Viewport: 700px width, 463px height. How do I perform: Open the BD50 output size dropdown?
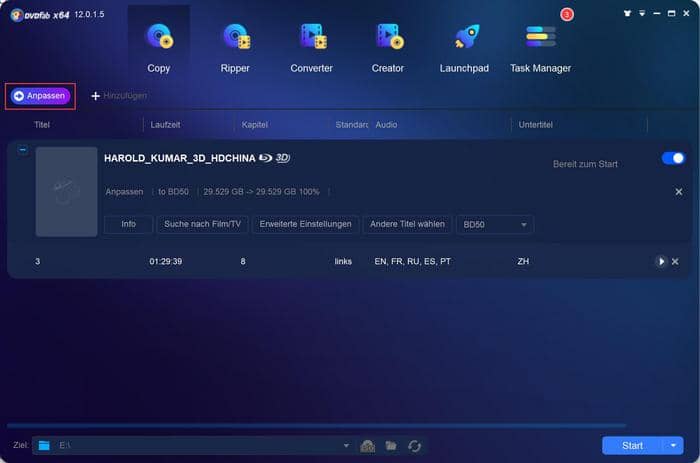[495, 225]
